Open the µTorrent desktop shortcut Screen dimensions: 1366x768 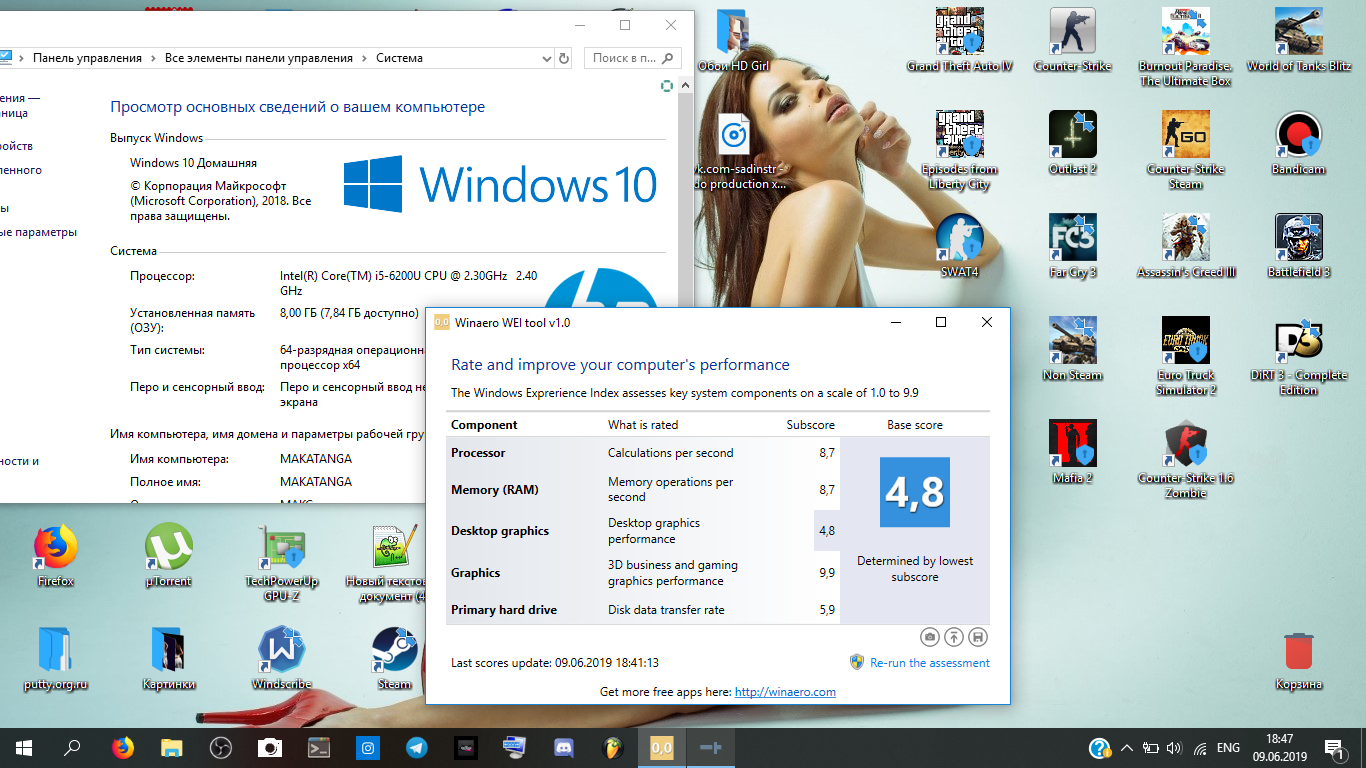pyautogui.click(x=169, y=555)
